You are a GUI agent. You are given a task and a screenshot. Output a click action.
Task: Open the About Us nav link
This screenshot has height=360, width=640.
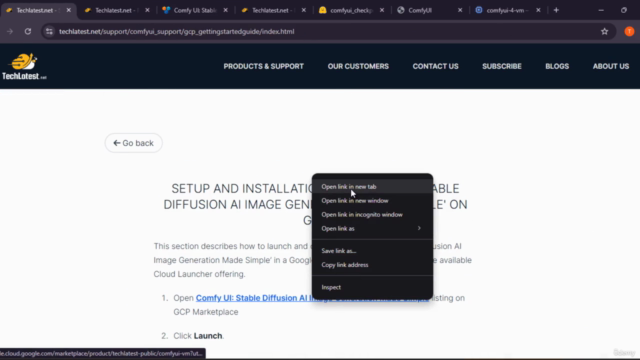[611, 66]
